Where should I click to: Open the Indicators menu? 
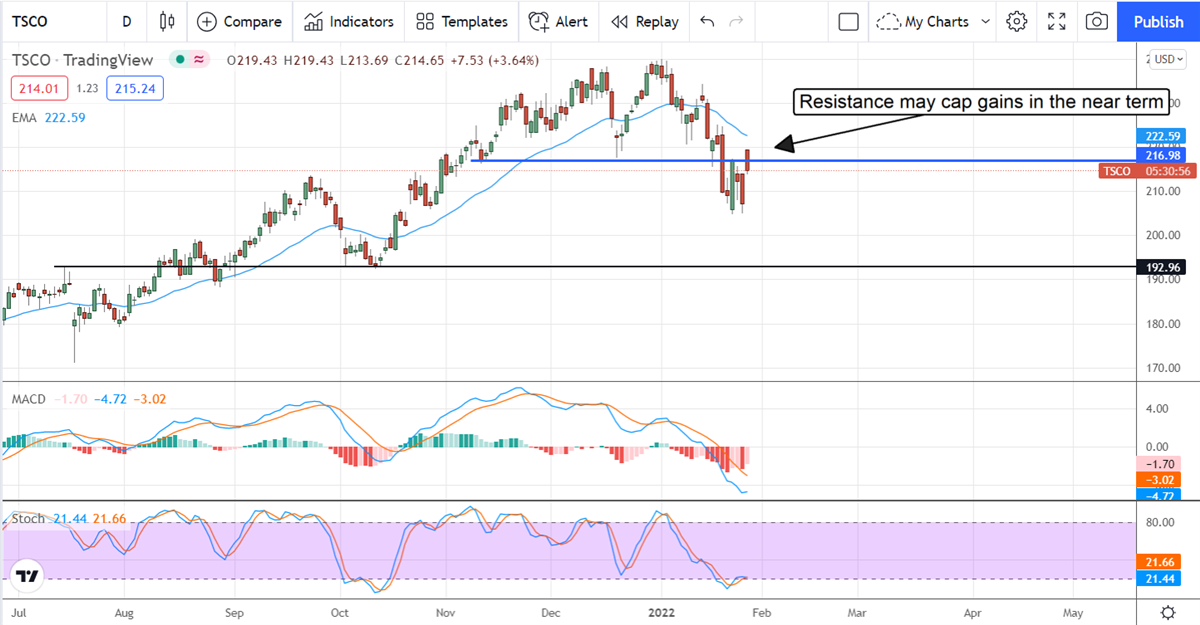[x=349, y=21]
